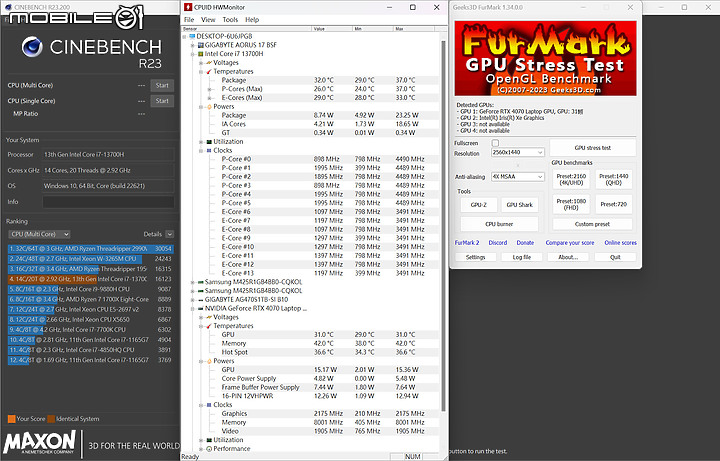This screenshot has width=720, height=461.
Task: Click the orange Your Score legend square
Action: 11,419
